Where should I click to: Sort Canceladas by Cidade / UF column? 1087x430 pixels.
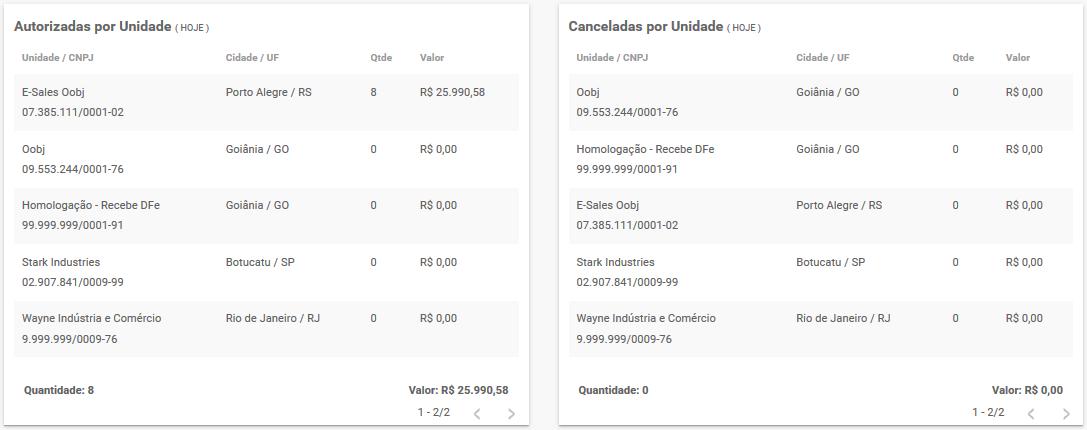coord(822,58)
